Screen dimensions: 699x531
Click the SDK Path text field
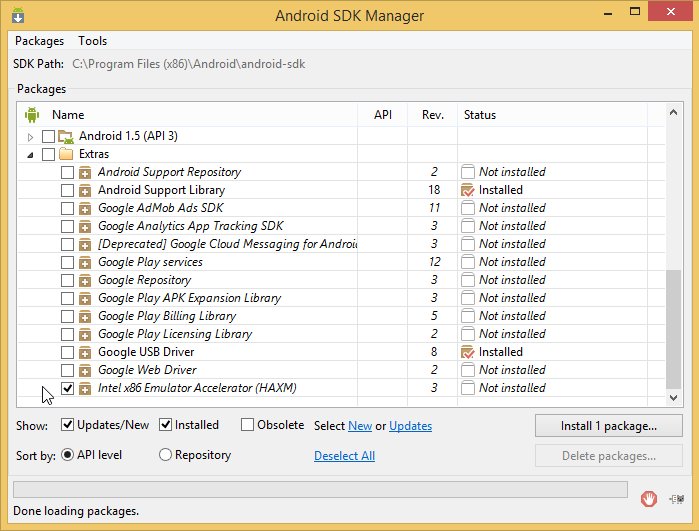click(189, 64)
